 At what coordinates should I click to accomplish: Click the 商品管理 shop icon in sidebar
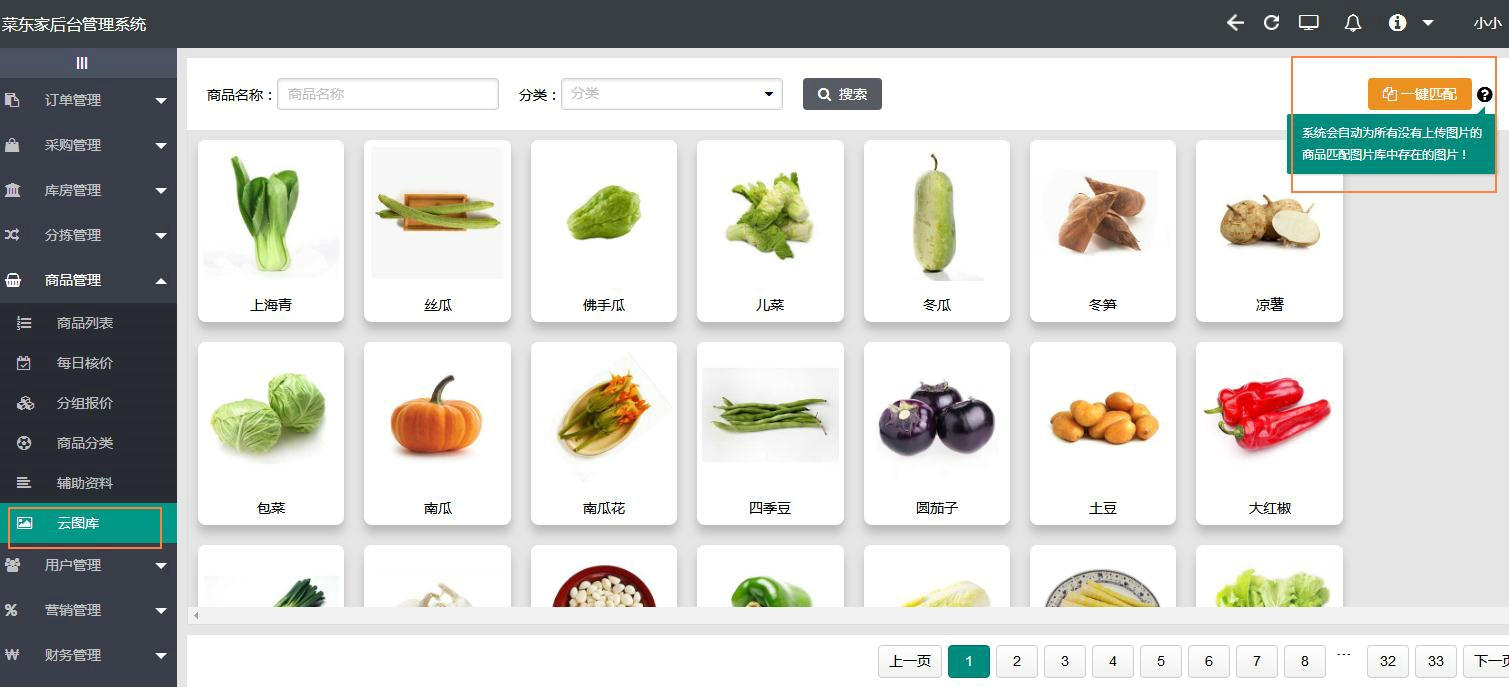click(14, 279)
